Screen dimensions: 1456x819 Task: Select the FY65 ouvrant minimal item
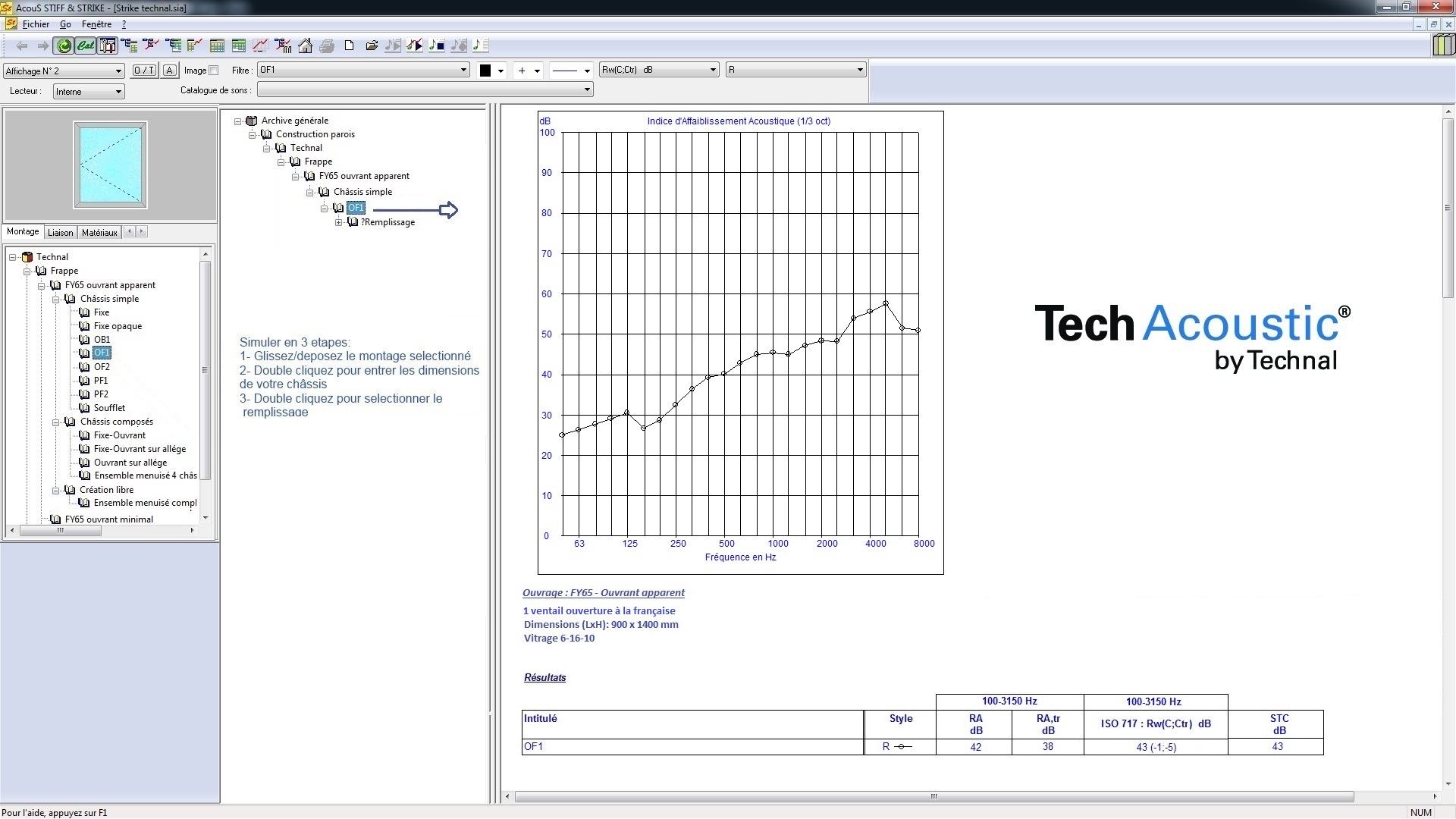(109, 519)
